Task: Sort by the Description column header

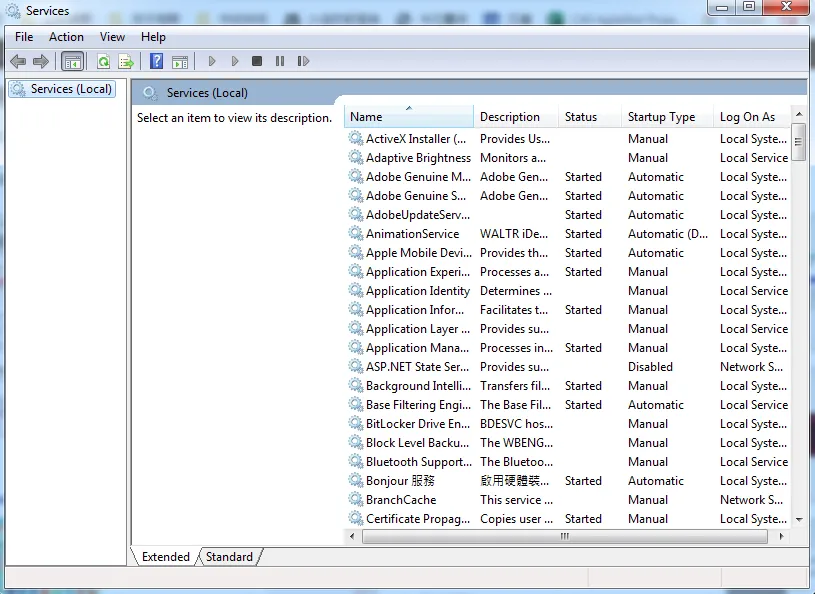Action: point(516,116)
